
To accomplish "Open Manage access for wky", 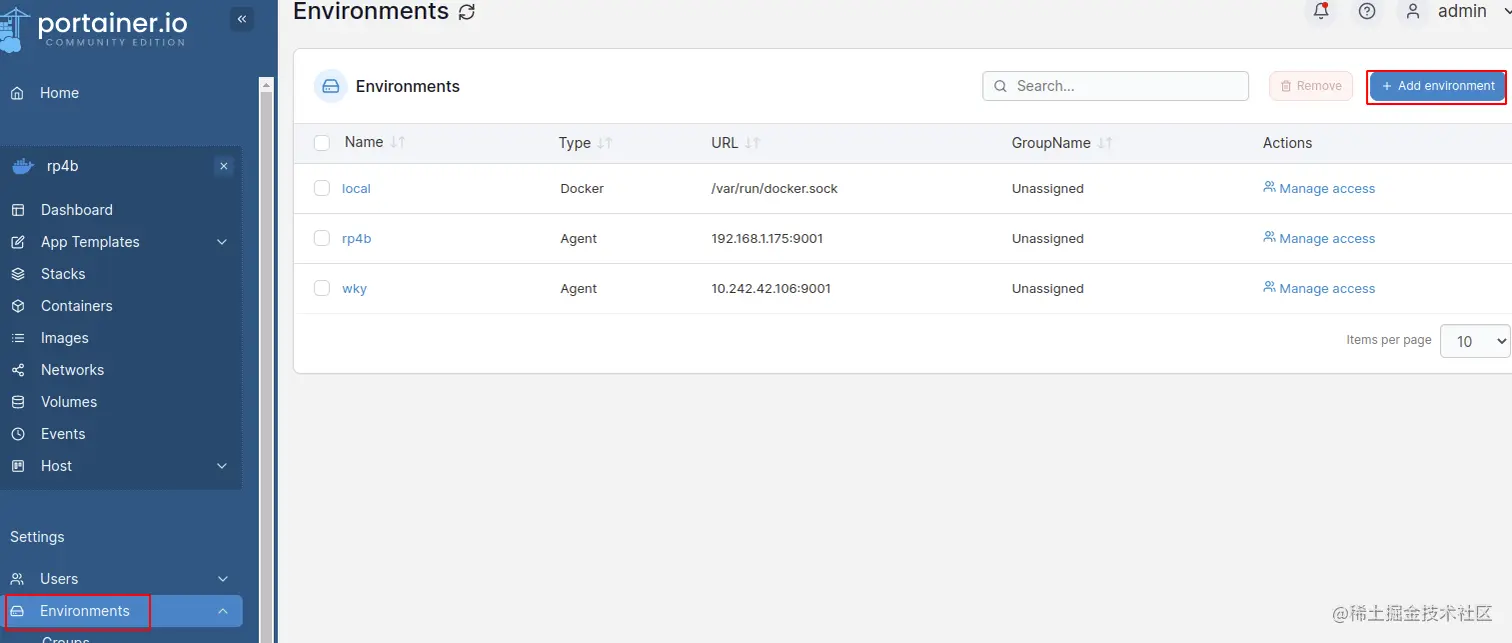I will [1319, 288].
